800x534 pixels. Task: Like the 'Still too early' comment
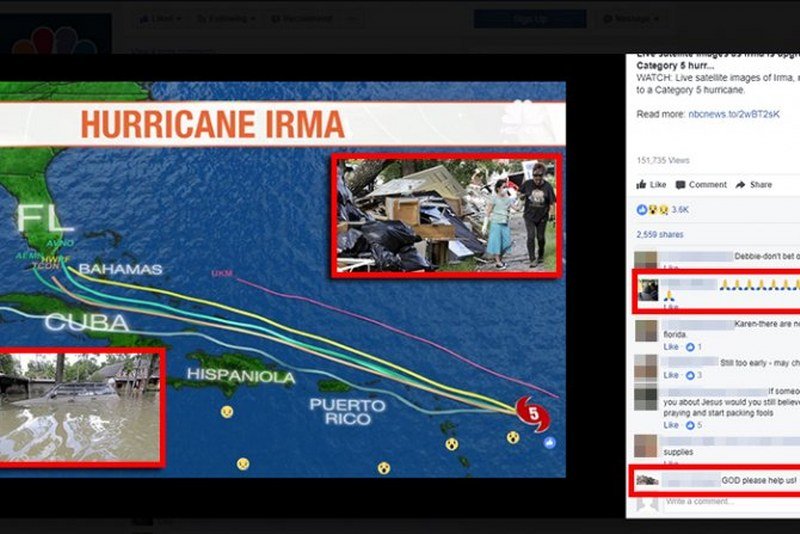[671, 375]
